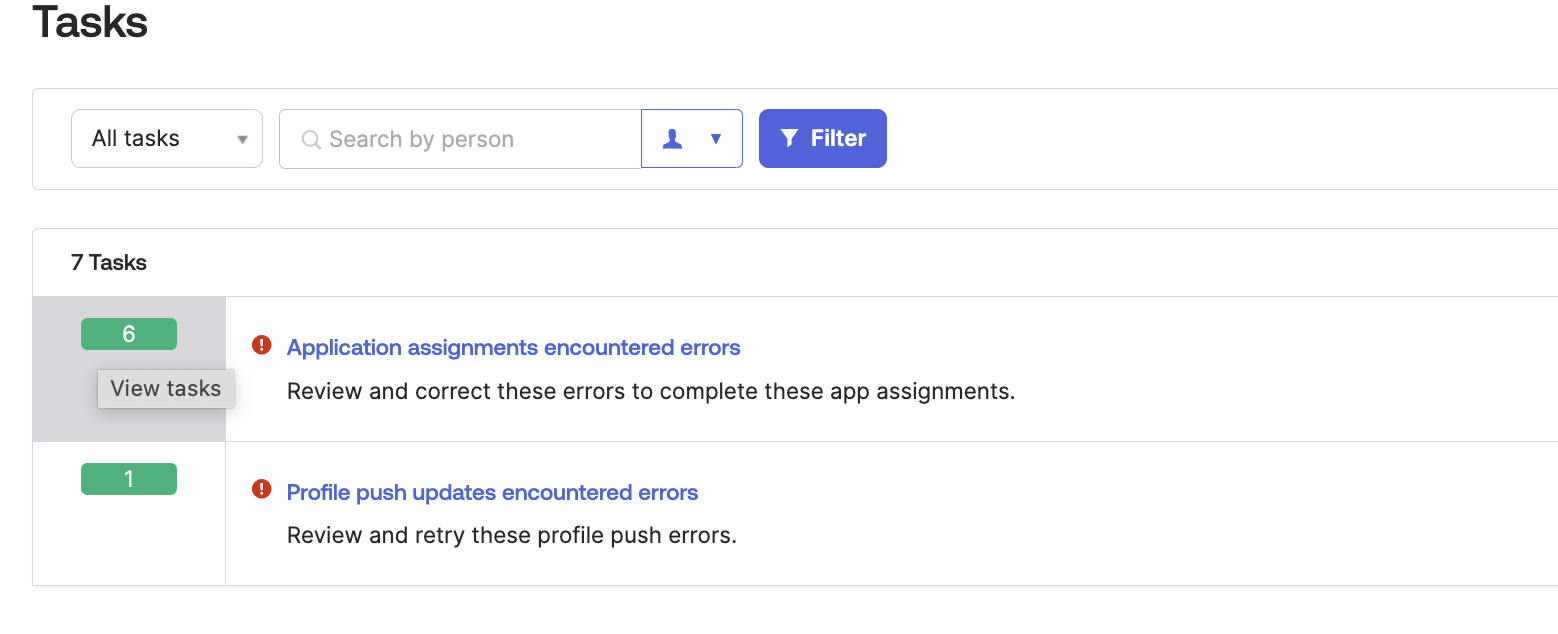Click the funnel icon on the Filter button

(789, 138)
